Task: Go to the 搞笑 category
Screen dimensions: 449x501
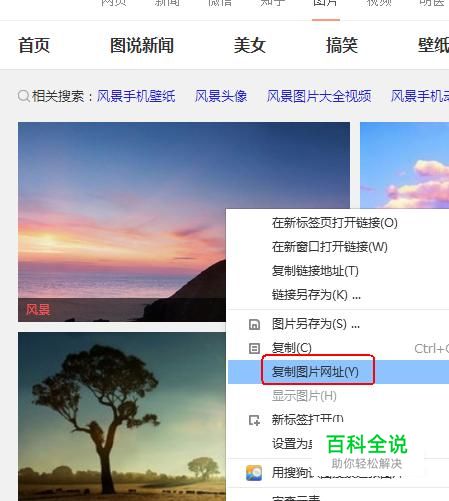Action: 342,45
